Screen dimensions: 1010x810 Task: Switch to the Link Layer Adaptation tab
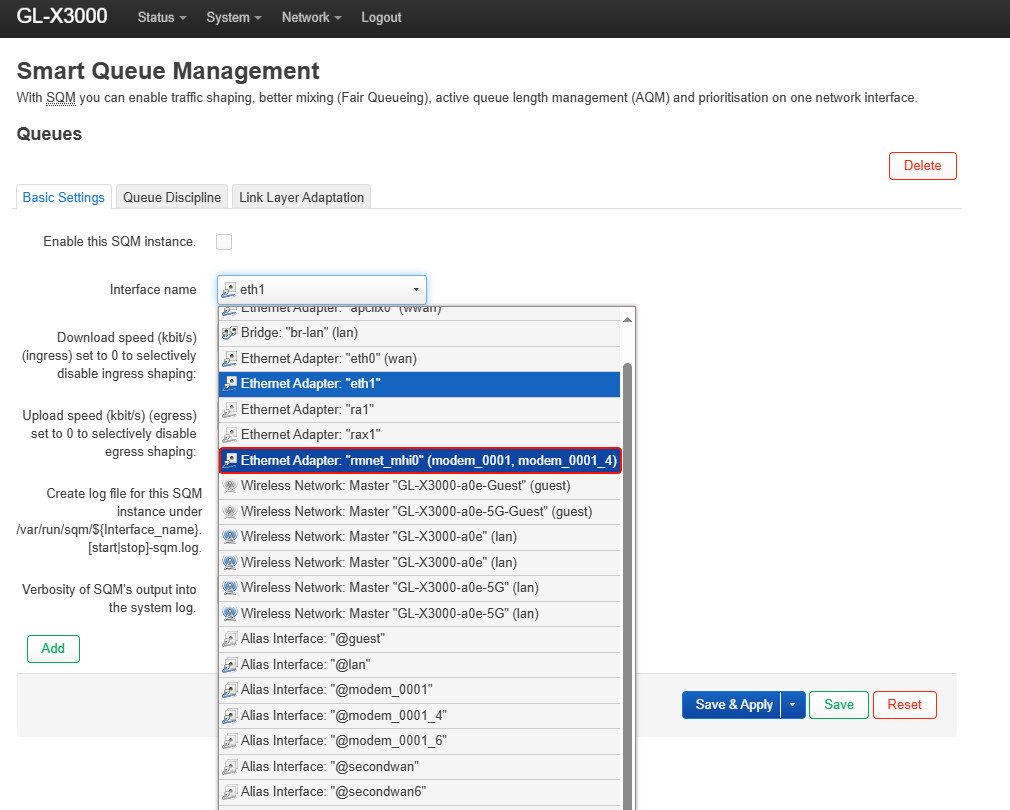click(301, 198)
